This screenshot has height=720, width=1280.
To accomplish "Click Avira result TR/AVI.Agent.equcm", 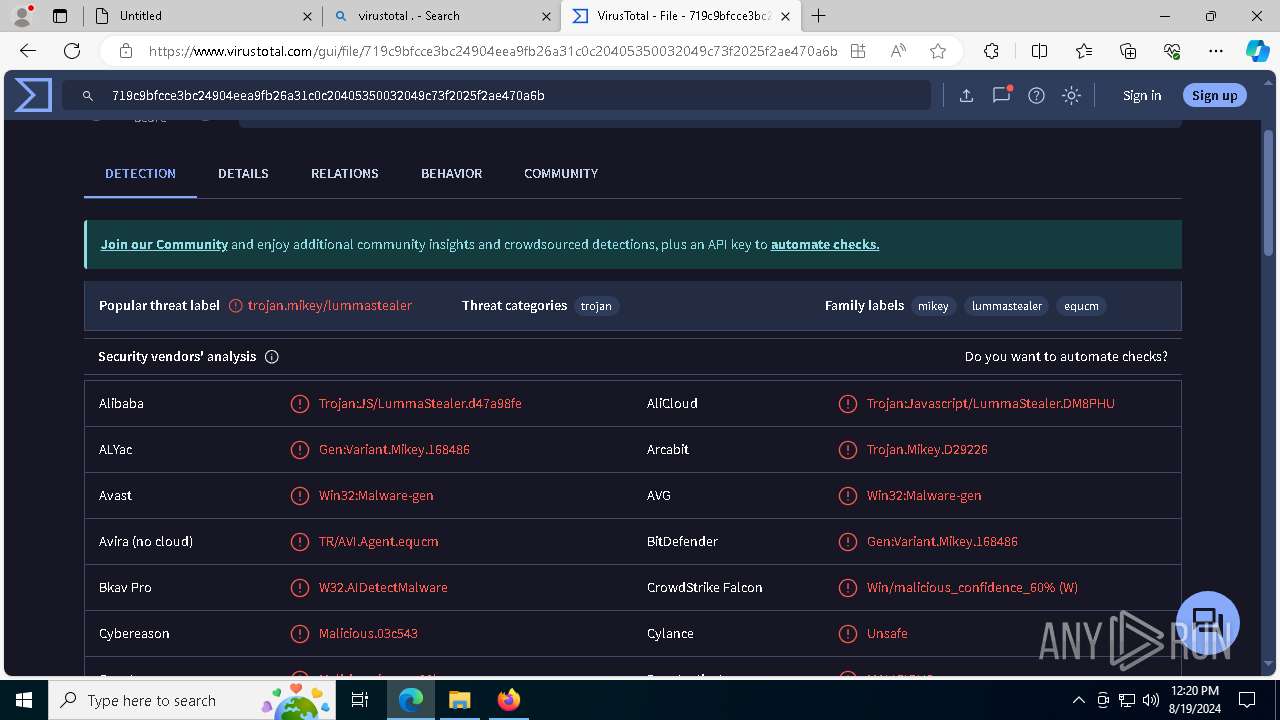I will tap(378, 542).
